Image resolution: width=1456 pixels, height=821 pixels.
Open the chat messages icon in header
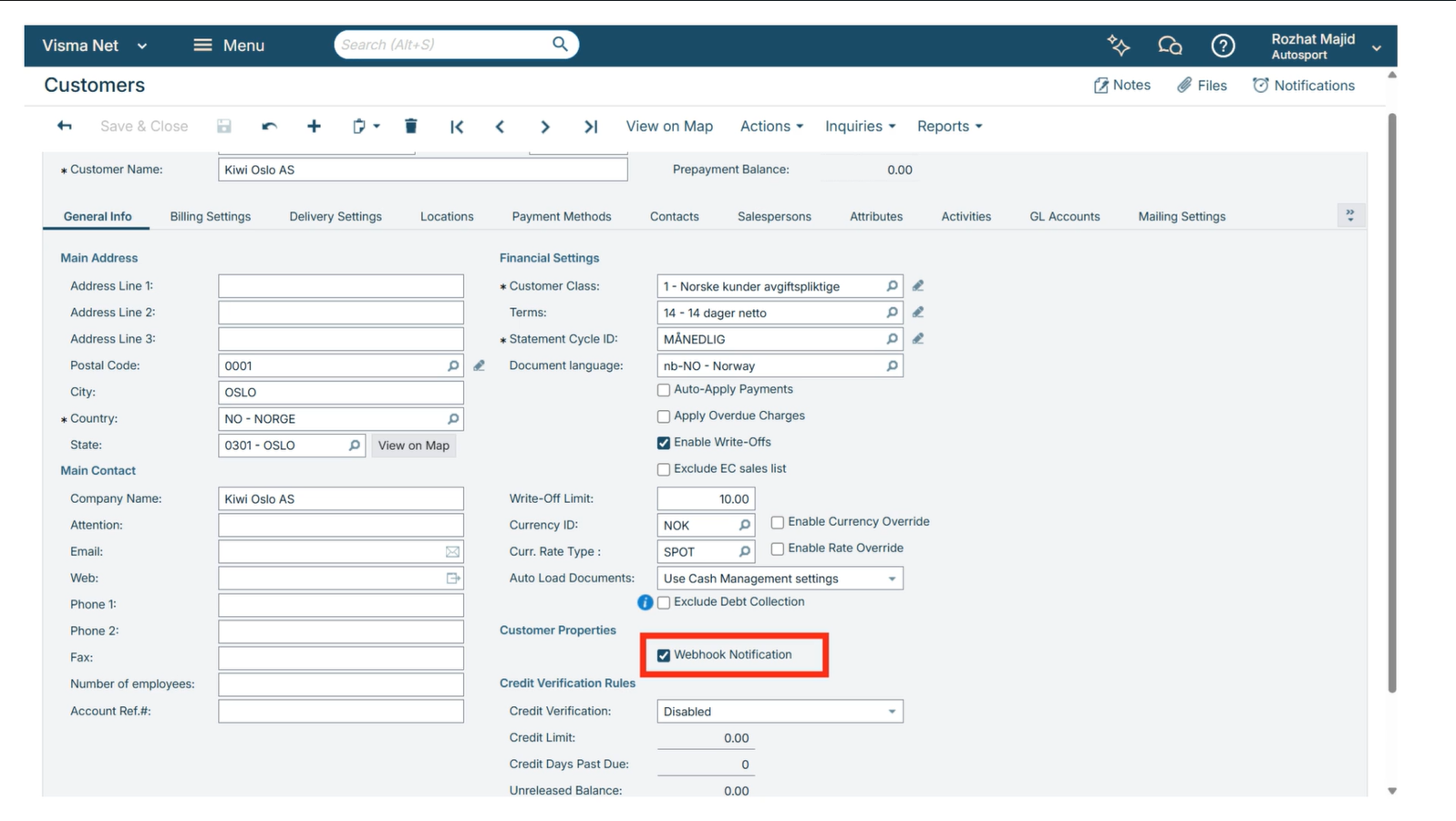point(1170,46)
